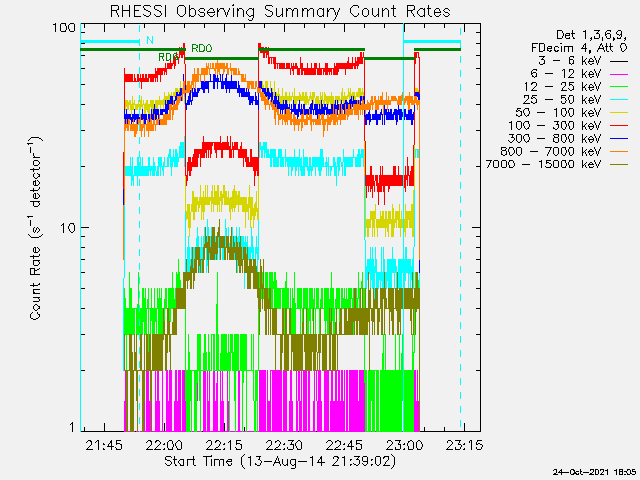Click the 23:15 x-axis tick label
The width and height of the screenshot is (640, 480).
tap(464, 445)
